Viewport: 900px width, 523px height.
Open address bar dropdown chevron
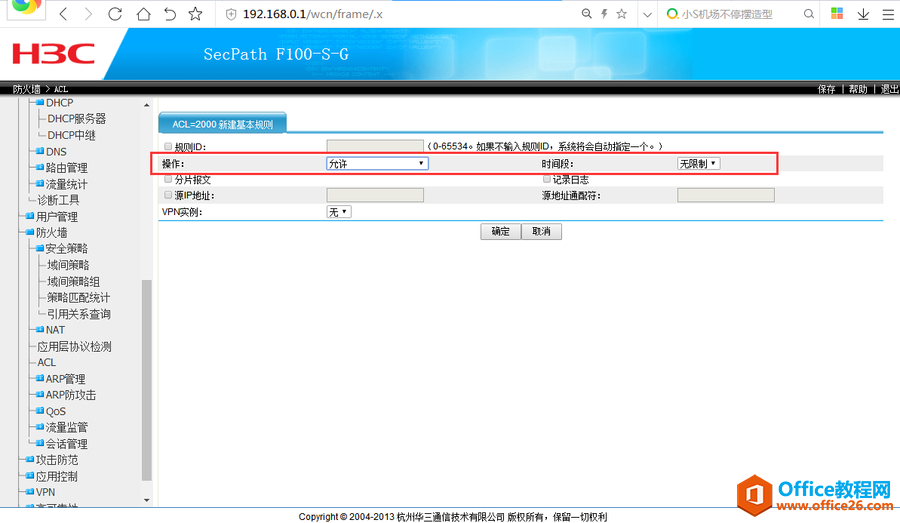647,15
